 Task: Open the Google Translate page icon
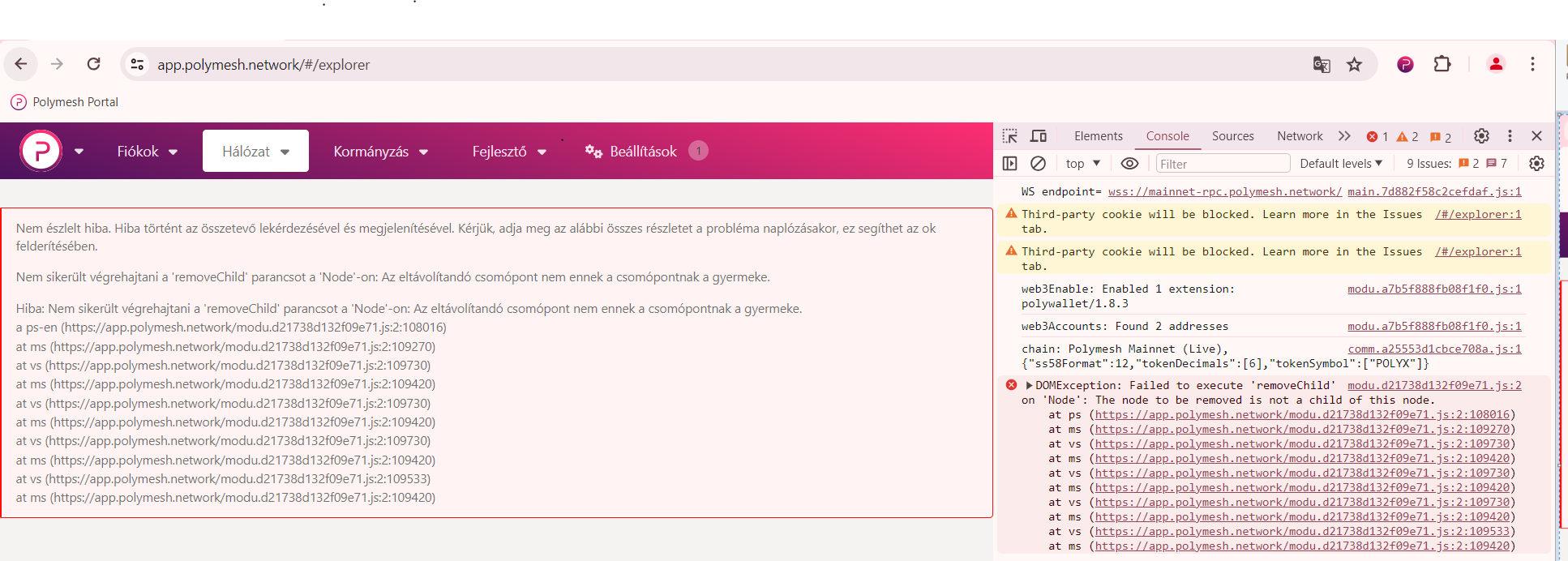1322,64
